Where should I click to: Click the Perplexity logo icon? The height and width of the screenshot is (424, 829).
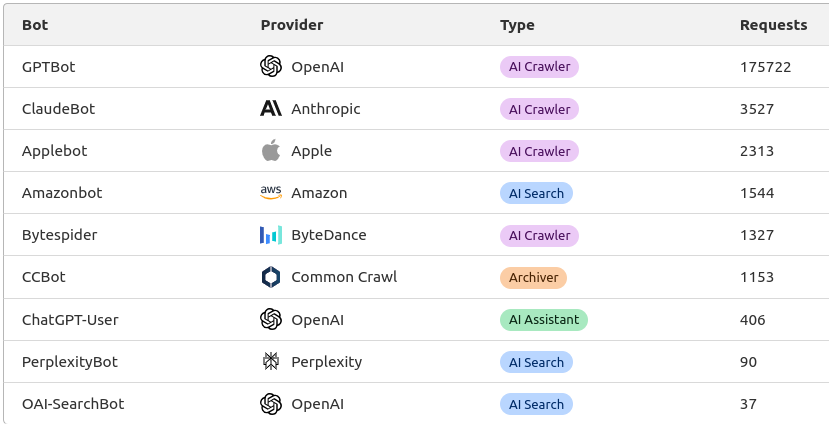coord(270,362)
